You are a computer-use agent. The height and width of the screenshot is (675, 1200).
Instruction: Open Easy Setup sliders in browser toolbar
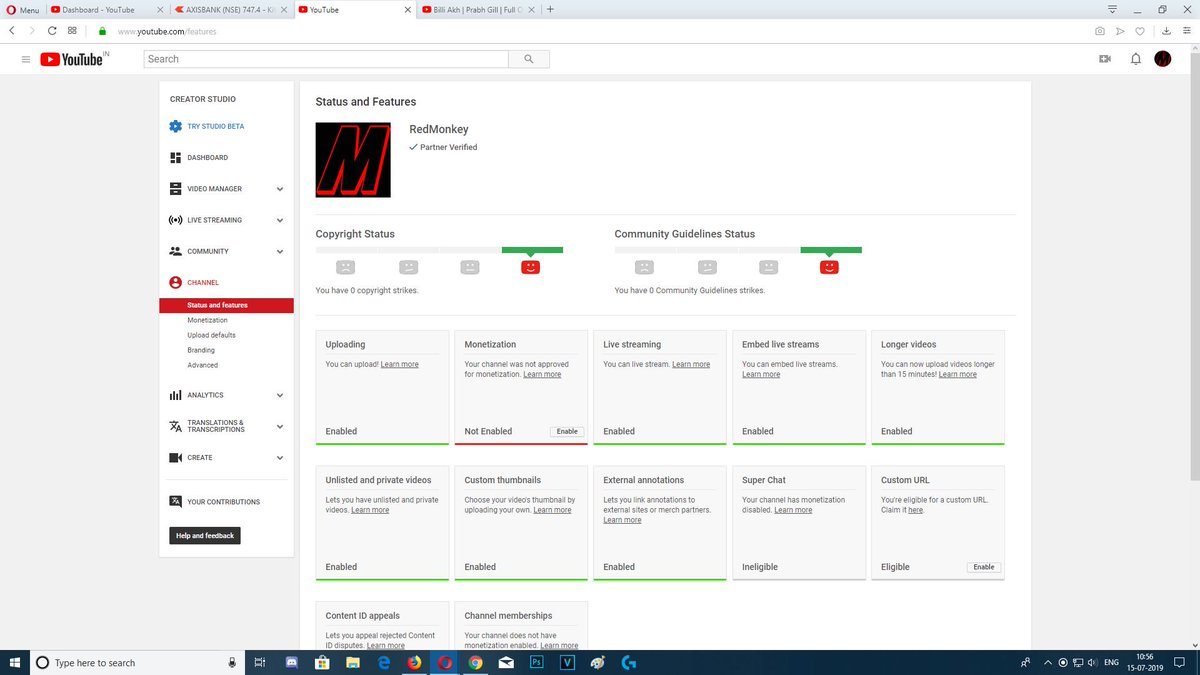pos(1185,31)
